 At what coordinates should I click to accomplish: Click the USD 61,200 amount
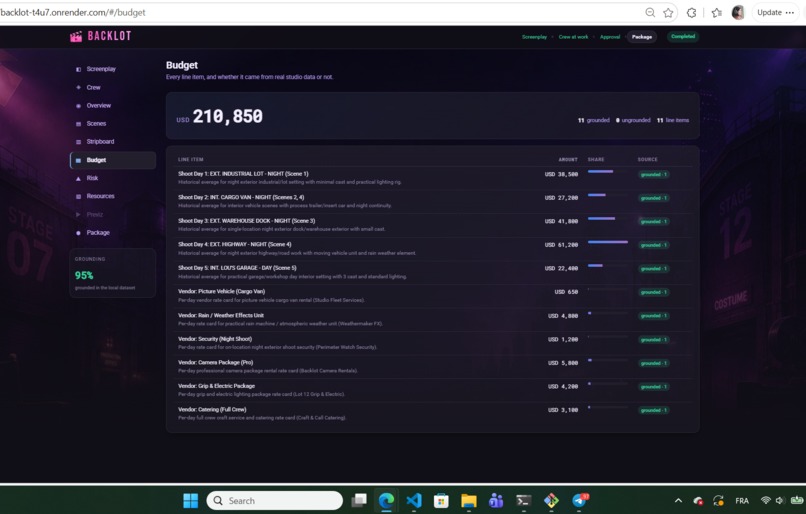tap(561, 245)
